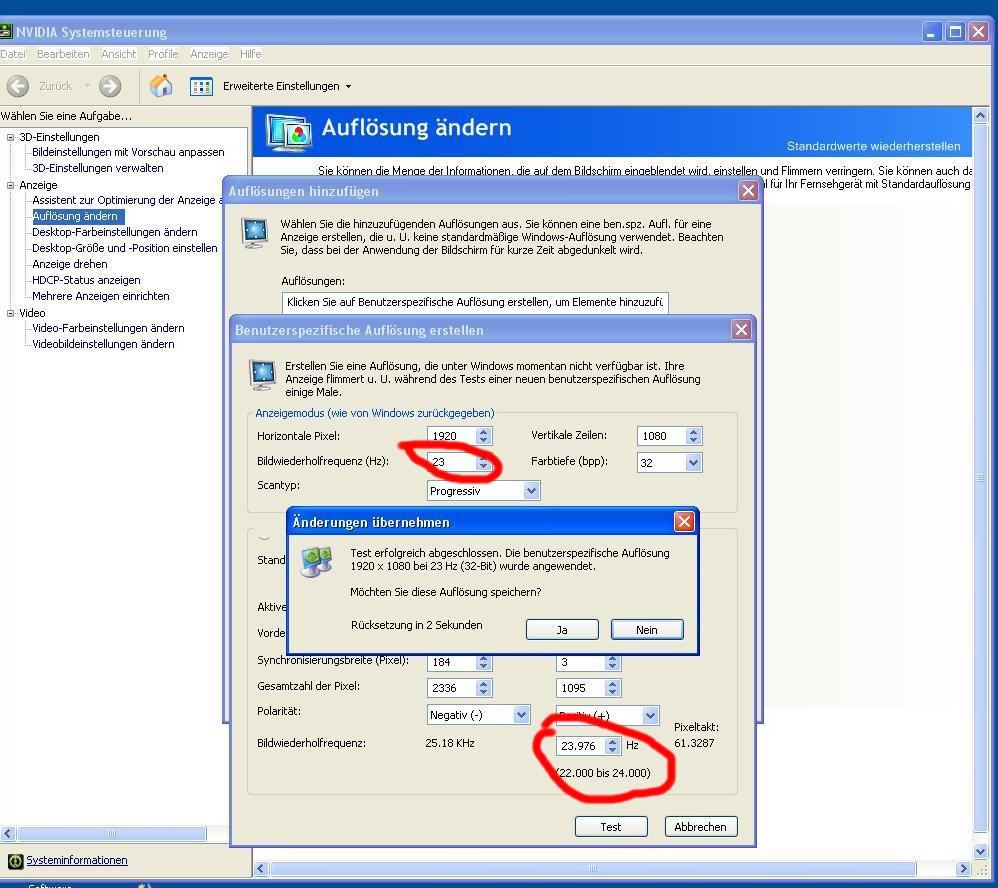Open the Home house icon
Screen dimensions: 998x888
click(161, 85)
